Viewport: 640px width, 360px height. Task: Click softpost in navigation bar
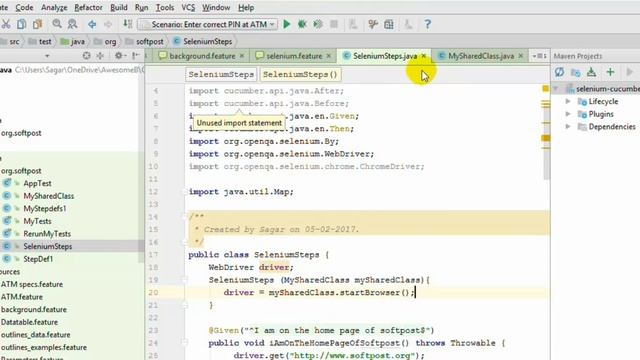(x=149, y=42)
